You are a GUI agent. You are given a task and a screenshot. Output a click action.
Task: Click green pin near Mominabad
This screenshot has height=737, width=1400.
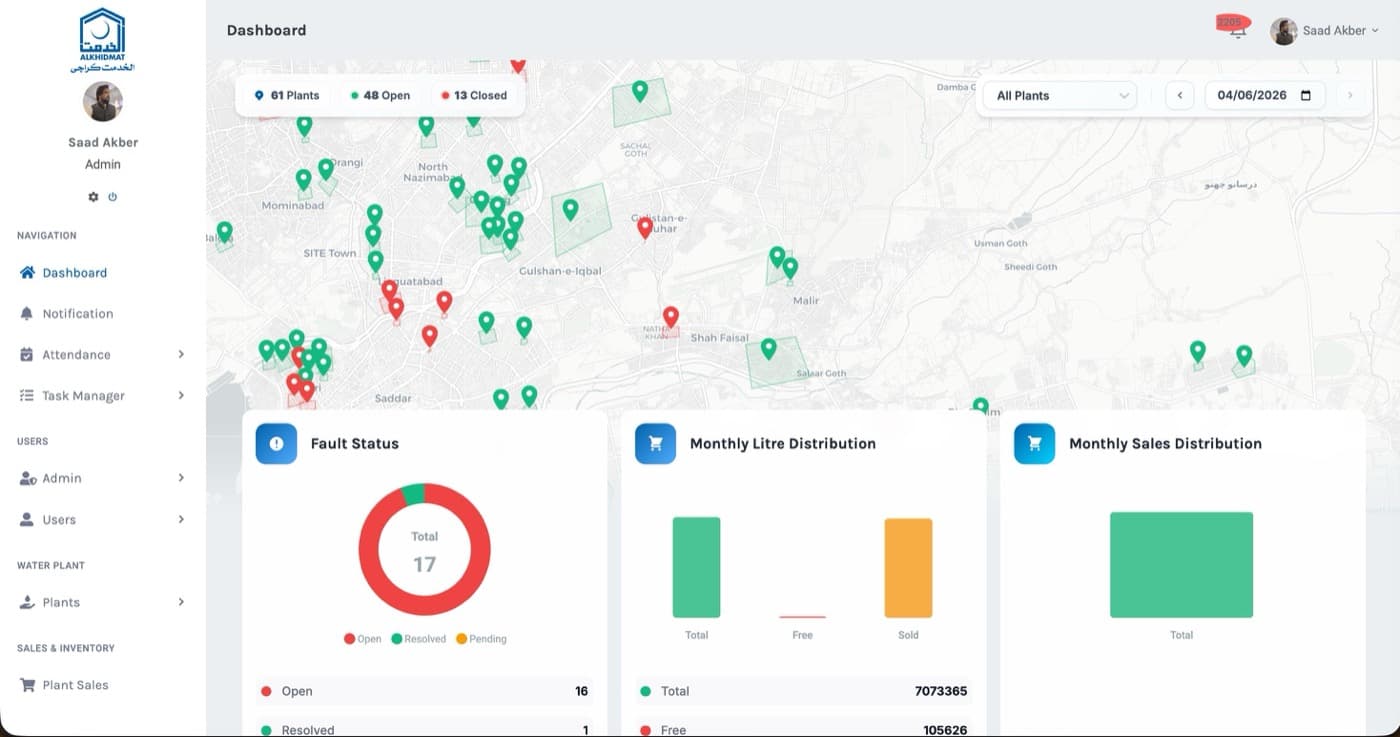[x=303, y=180]
